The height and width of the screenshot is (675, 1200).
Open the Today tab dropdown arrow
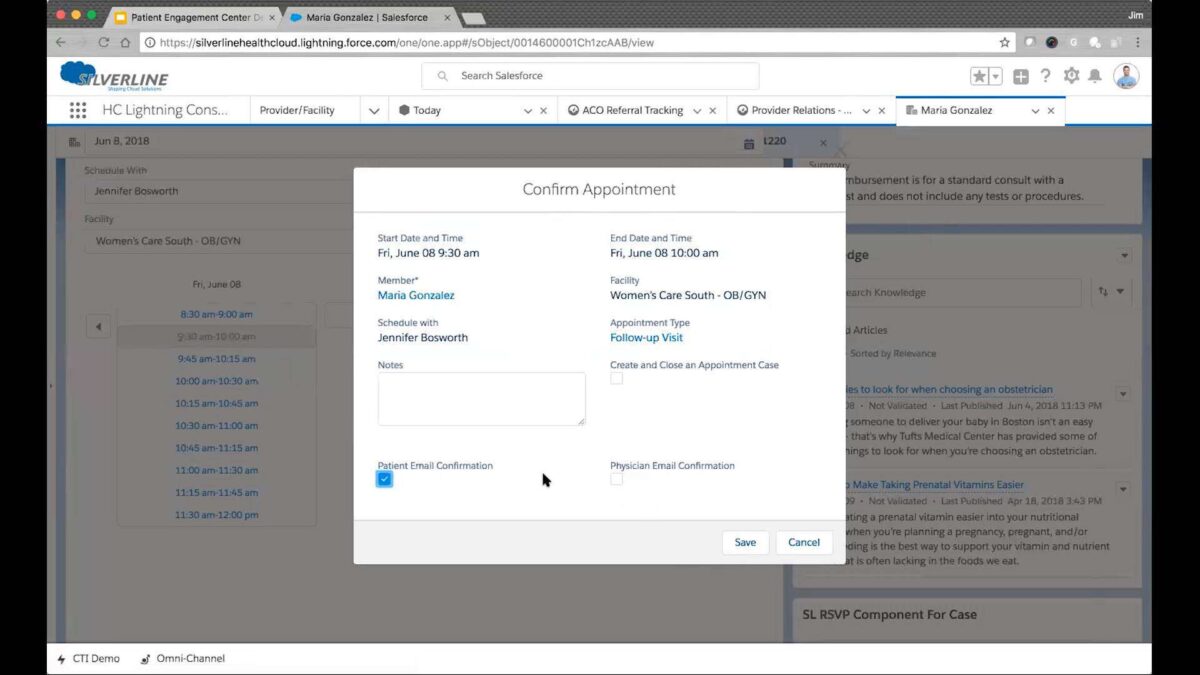[x=528, y=111]
